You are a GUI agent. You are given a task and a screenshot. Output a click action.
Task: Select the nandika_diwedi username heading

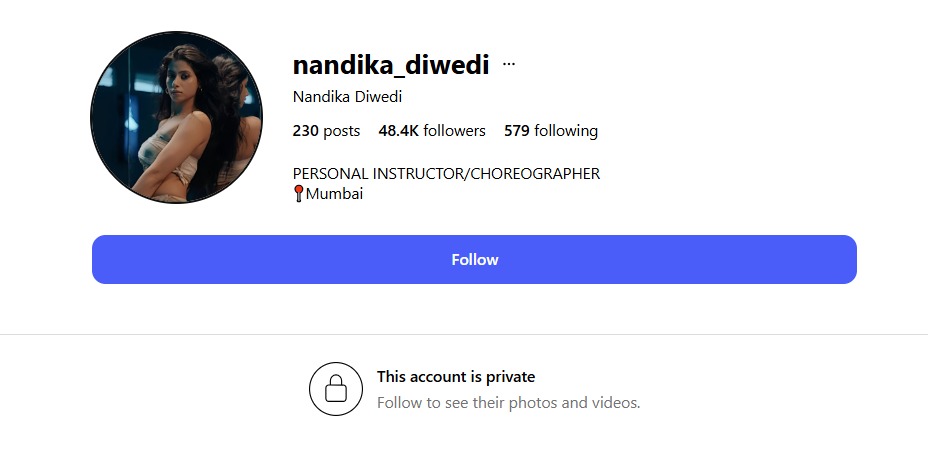(391, 64)
